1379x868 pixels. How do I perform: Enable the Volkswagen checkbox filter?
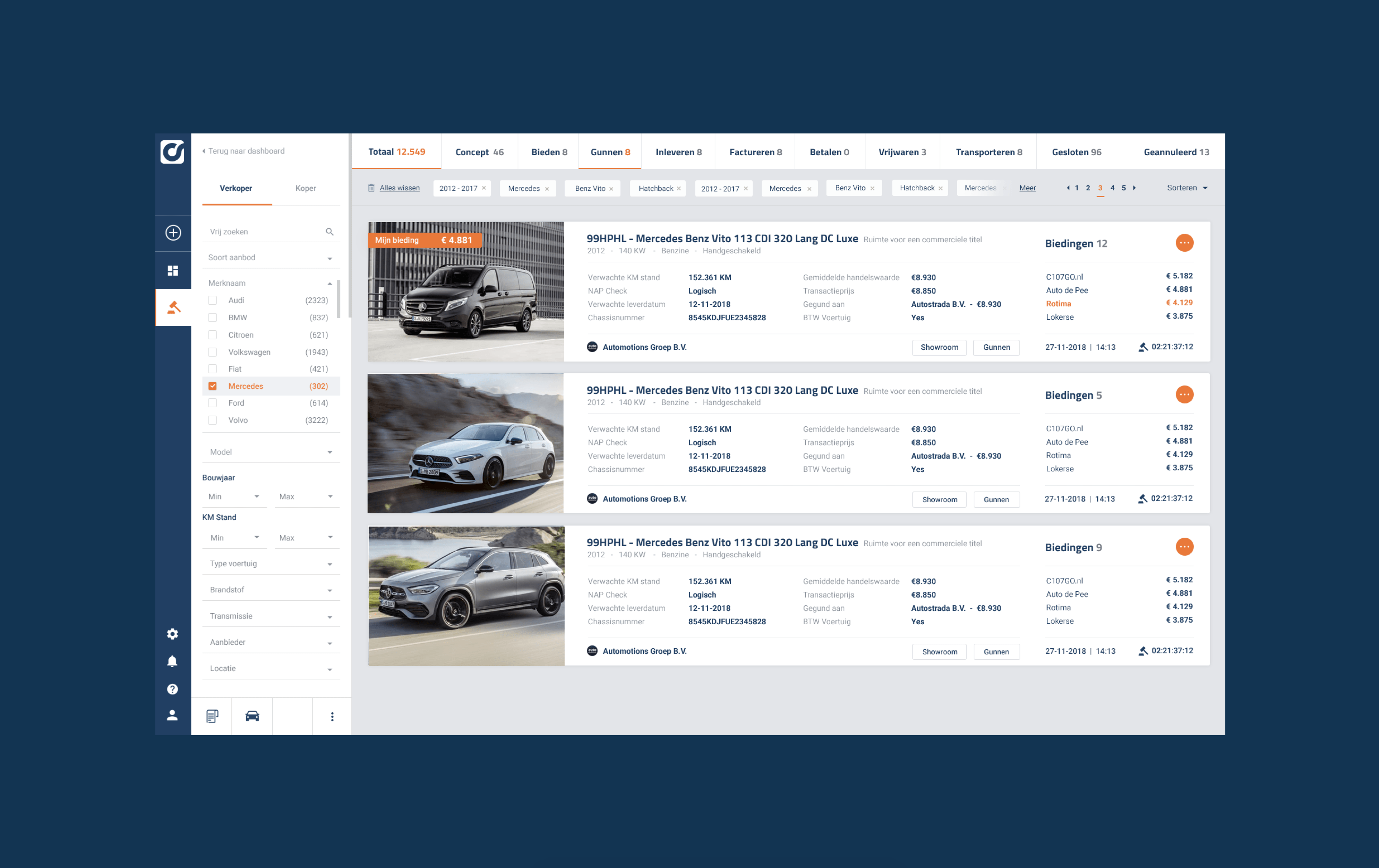(x=213, y=352)
